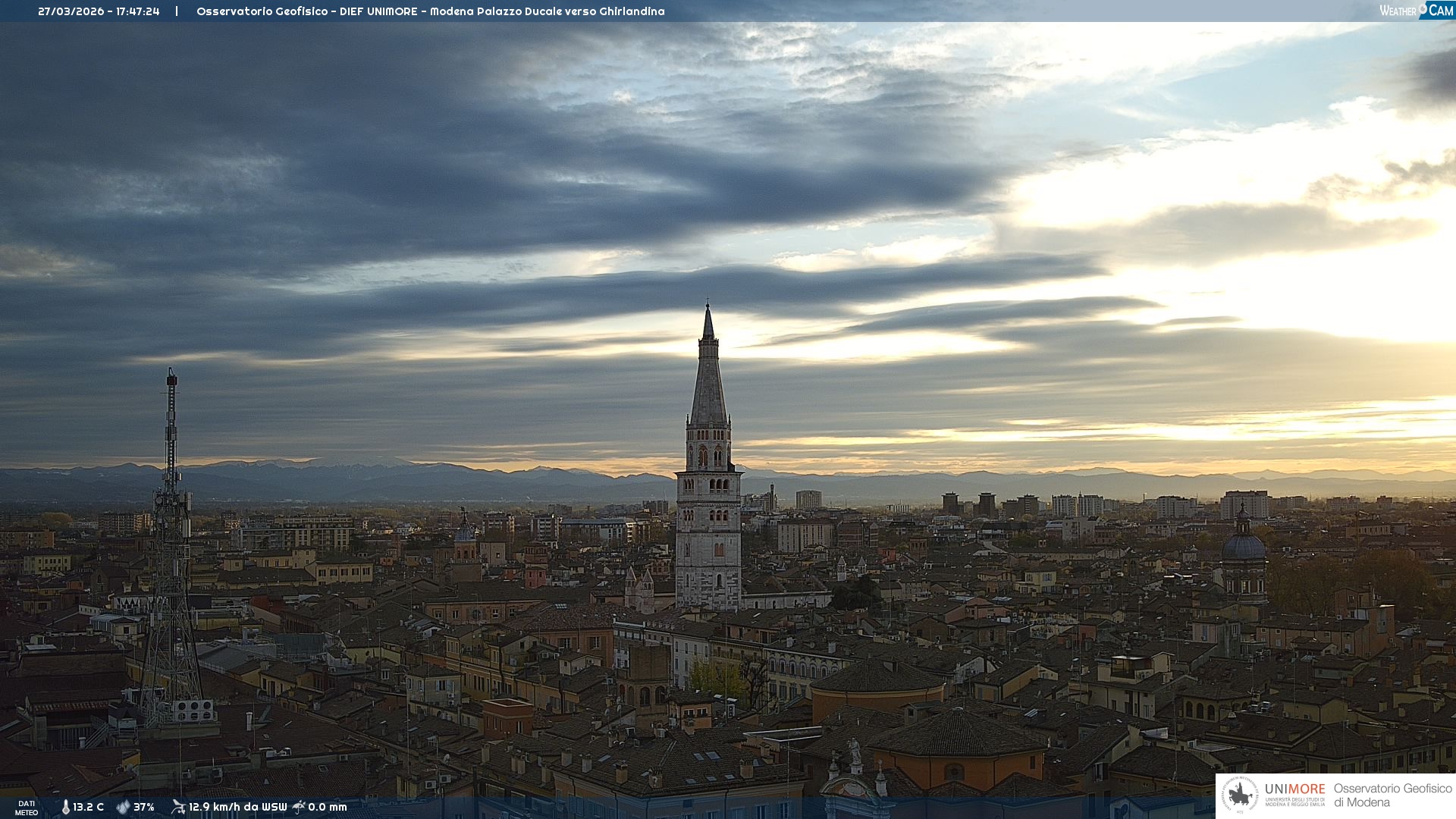Click Osservatorio Geofisico di Modena text
Viewport: 1456px width, 819px height.
pyautogui.click(x=1392, y=795)
